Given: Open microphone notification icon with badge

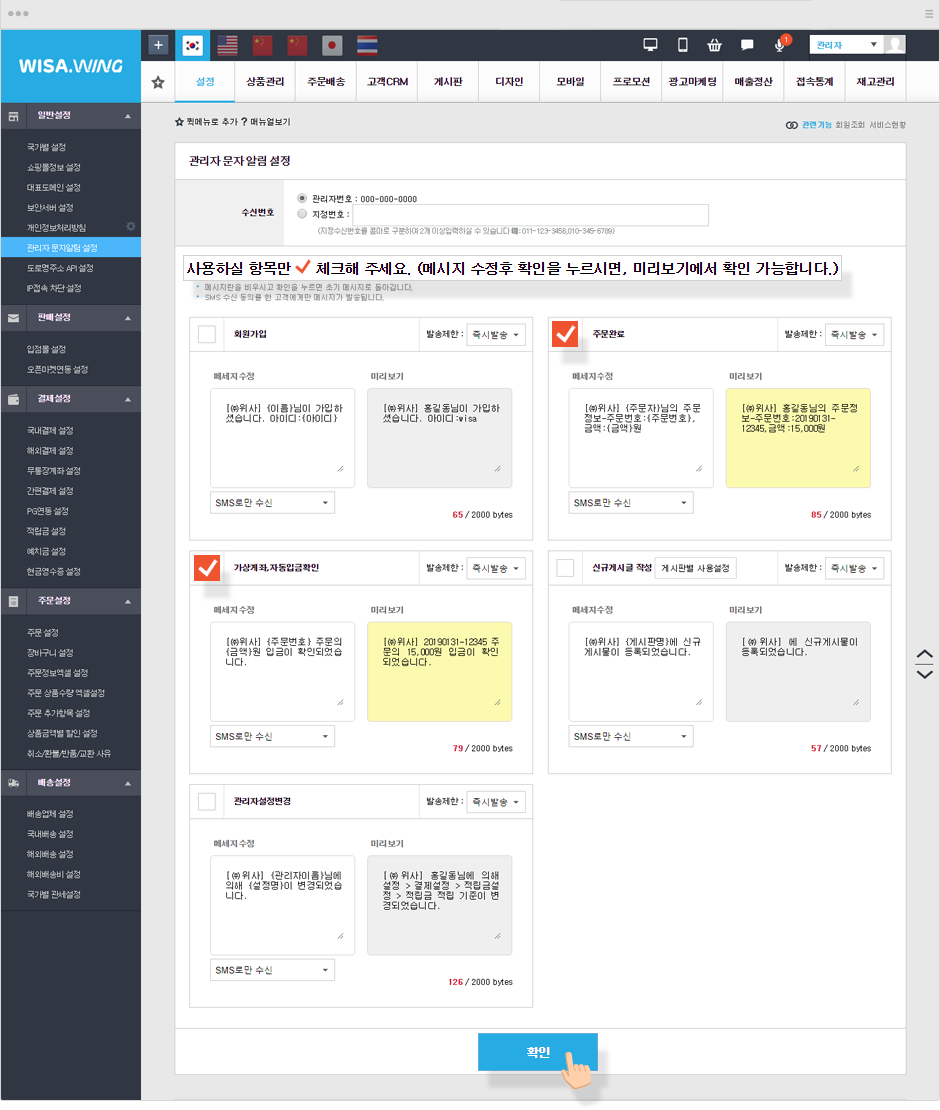Looking at the screenshot, I should pos(779,45).
